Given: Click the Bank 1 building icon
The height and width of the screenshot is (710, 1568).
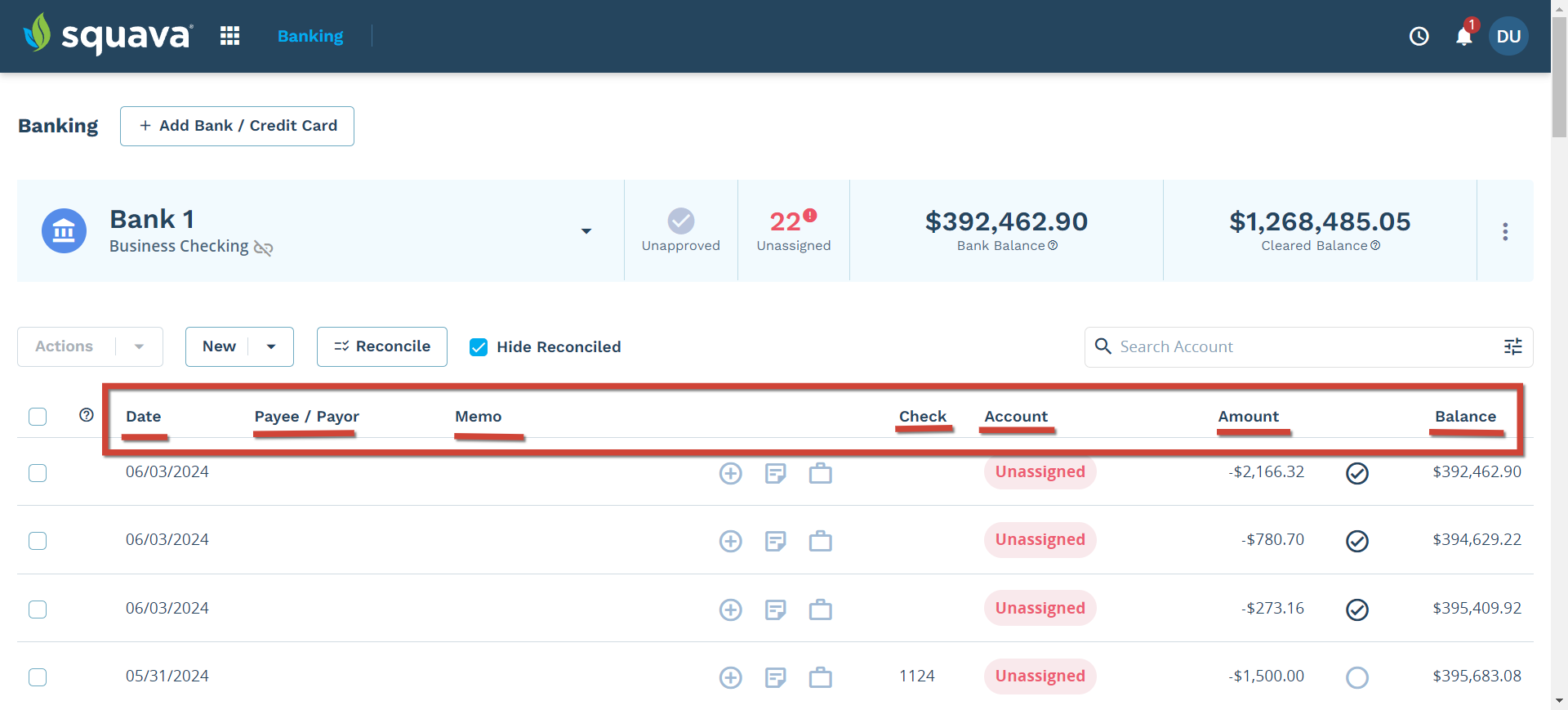Looking at the screenshot, I should point(64,231).
